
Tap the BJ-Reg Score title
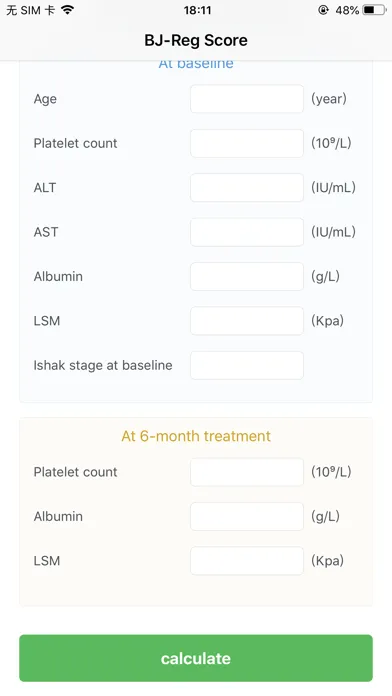pyautogui.click(x=196, y=40)
